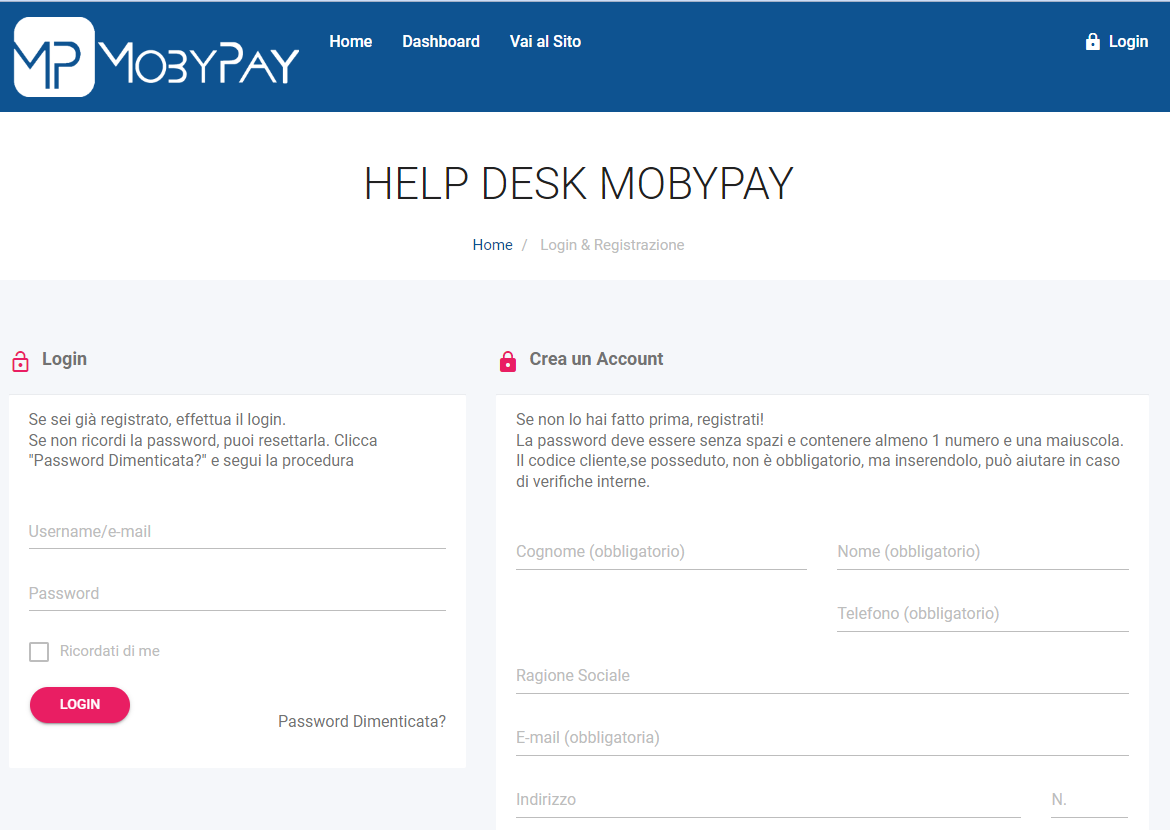The width and height of the screenshot is (1170, 830).
Task: Open the Home menu item in the header
Action: (x=351, y=42)
